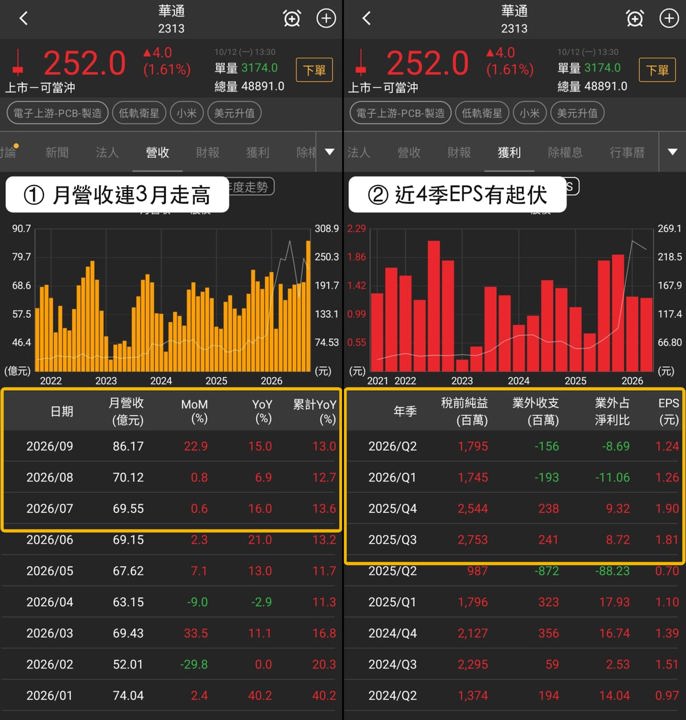This screenshot has height=720, width=686.
Task: Add stock to watchlist, right plus icon
Action: pyautogui.click(x=669, y=19)
